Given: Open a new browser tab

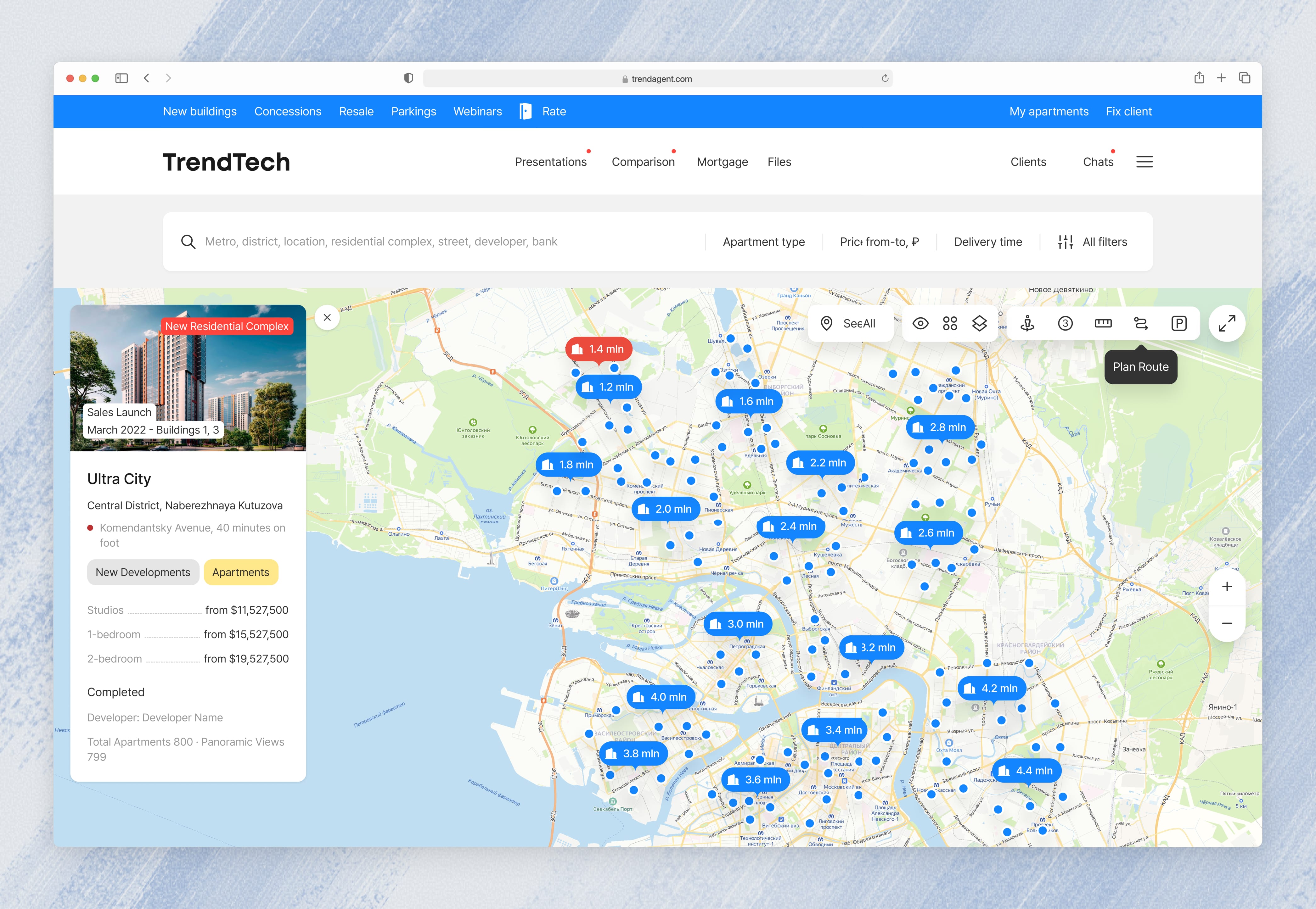Looking at the screenshot, I should tap(1221, 78).
